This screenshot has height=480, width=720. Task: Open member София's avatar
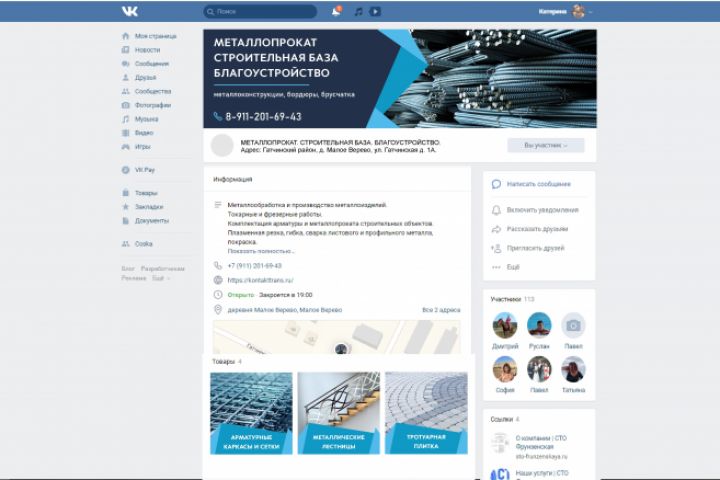point(505,369)
